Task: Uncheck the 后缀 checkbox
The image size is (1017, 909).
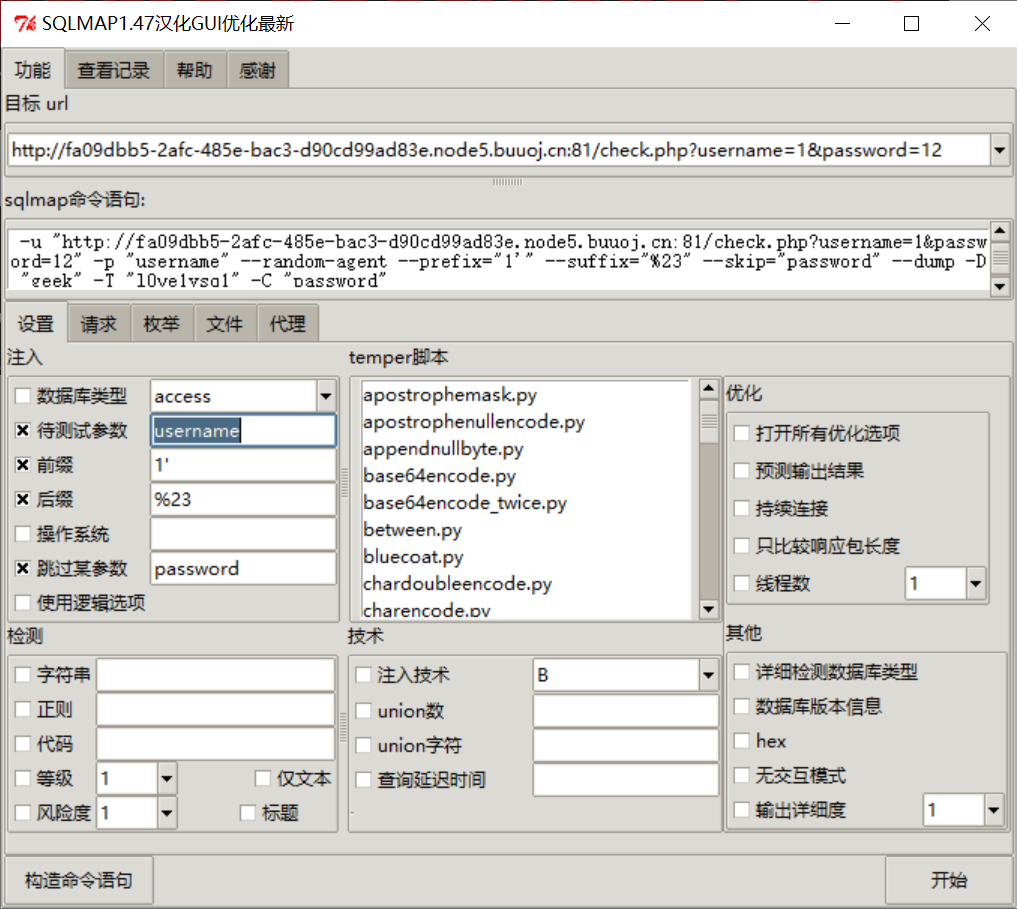Action: [x=23, y=499]
